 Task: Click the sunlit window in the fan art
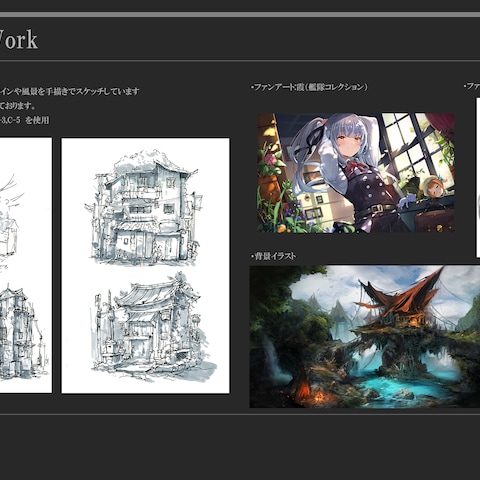410,143
